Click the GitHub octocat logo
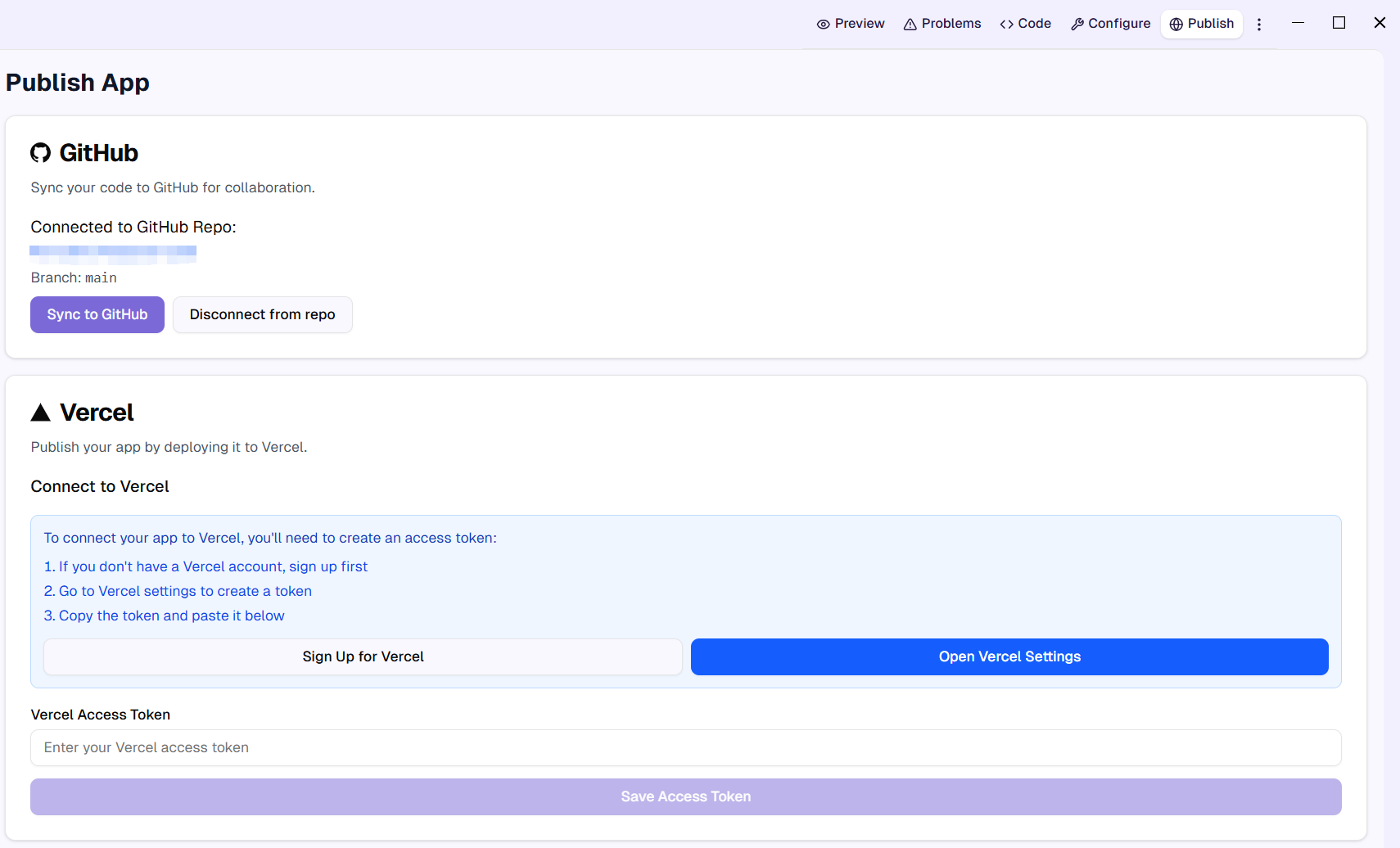This screenshot has height=848, width=1400. click(x=41, y=153)
